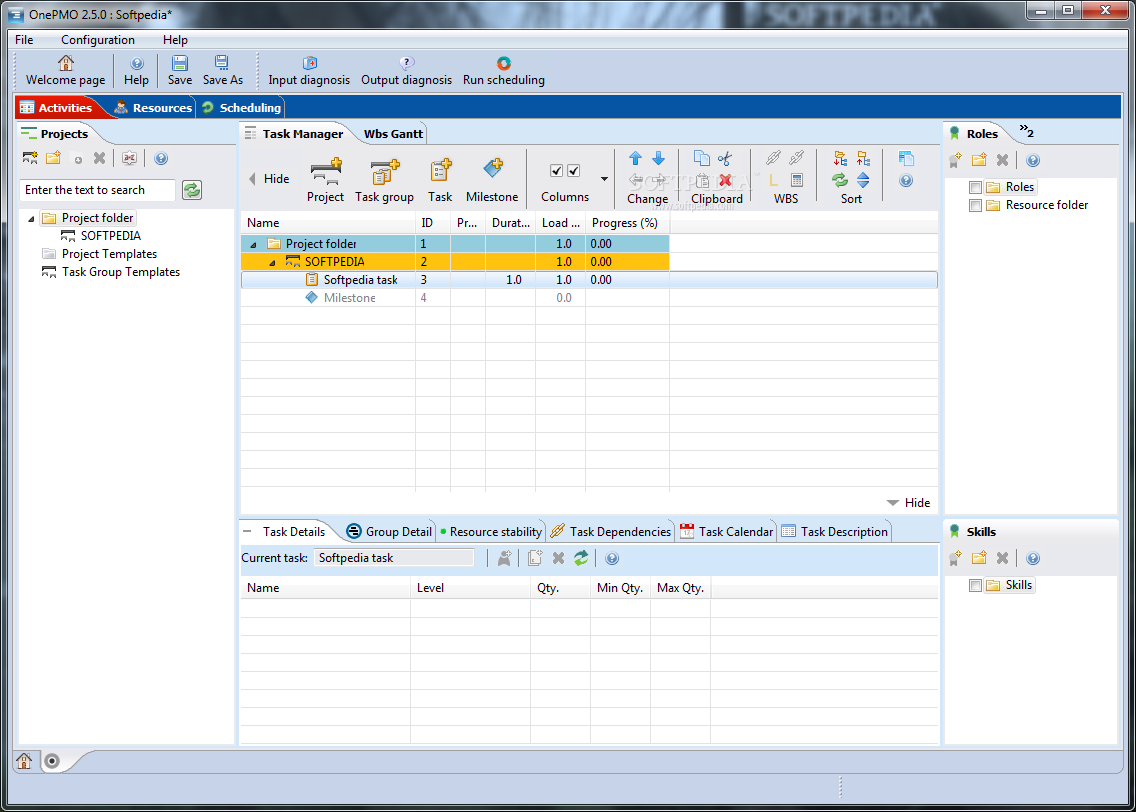1136x812 pixels.
Task: Collapse the Project folder row in the task table
Action: click(x=253, y=245)
